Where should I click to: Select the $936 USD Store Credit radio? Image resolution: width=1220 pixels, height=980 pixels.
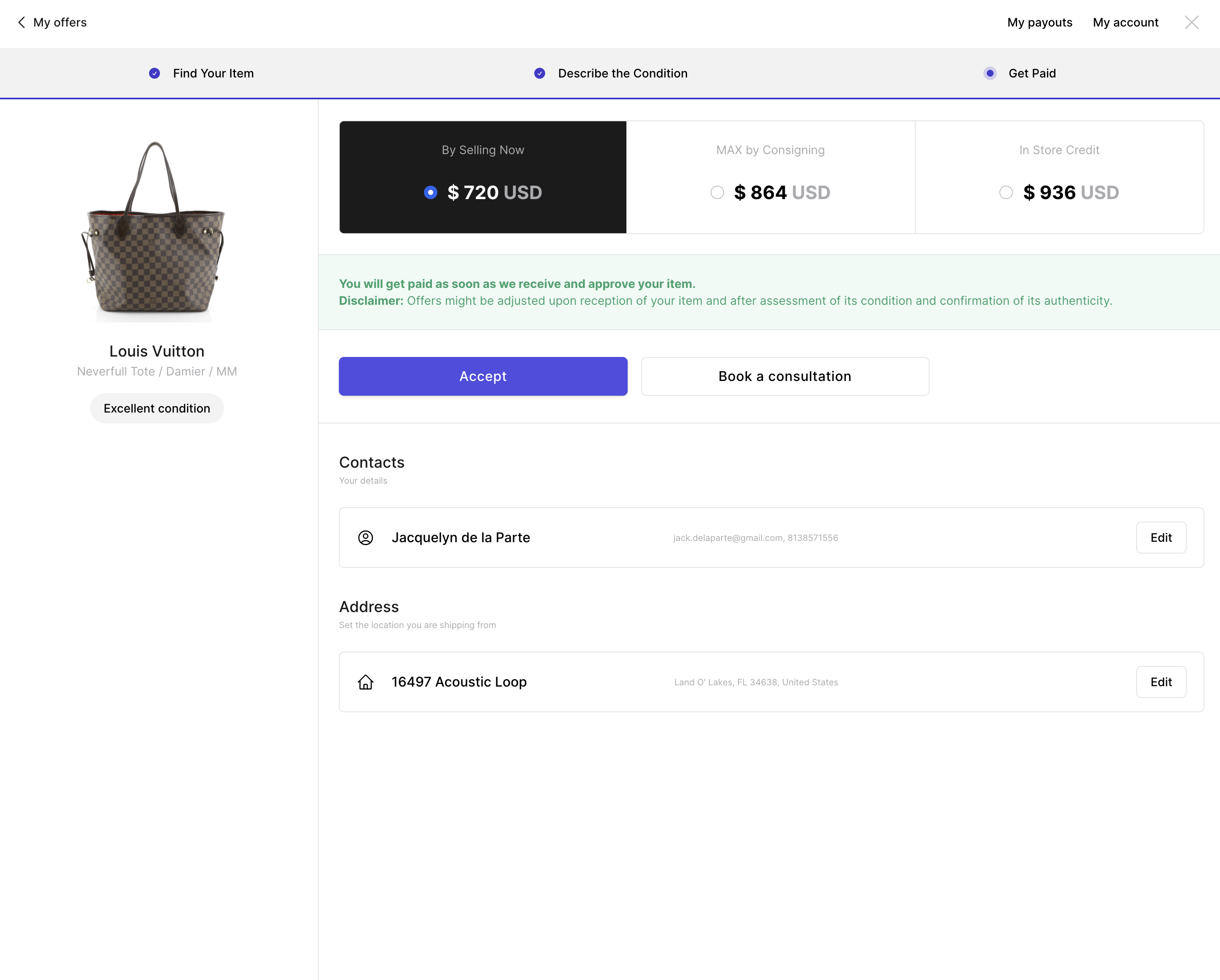1006,192
